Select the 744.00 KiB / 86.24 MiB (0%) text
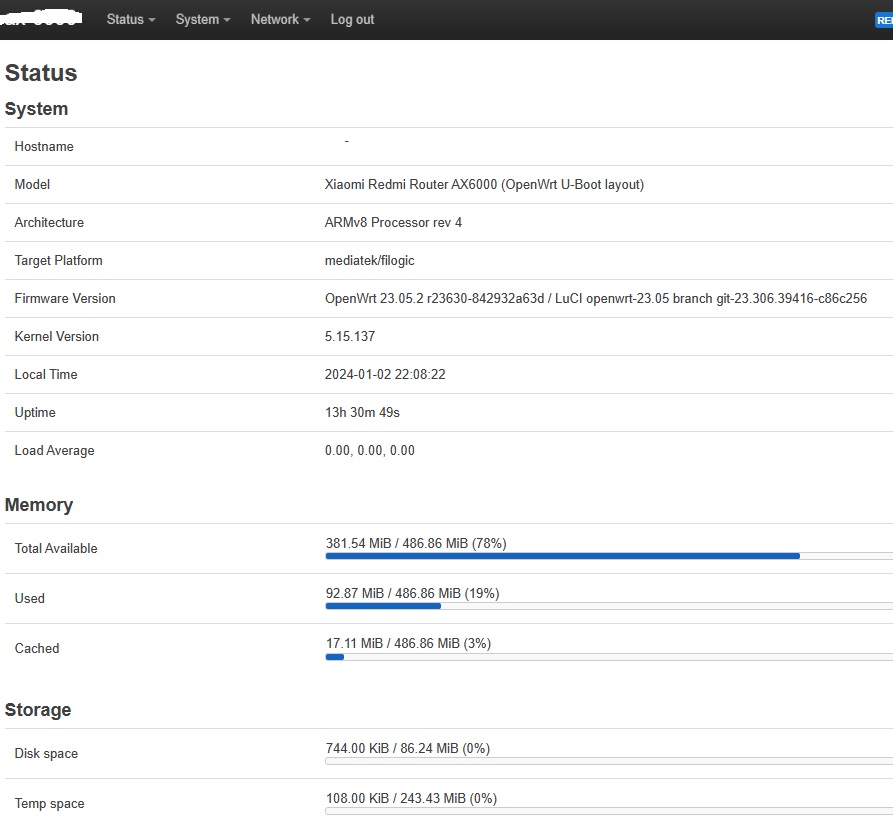This screenshot has width=893, height=820. point(408,748)
